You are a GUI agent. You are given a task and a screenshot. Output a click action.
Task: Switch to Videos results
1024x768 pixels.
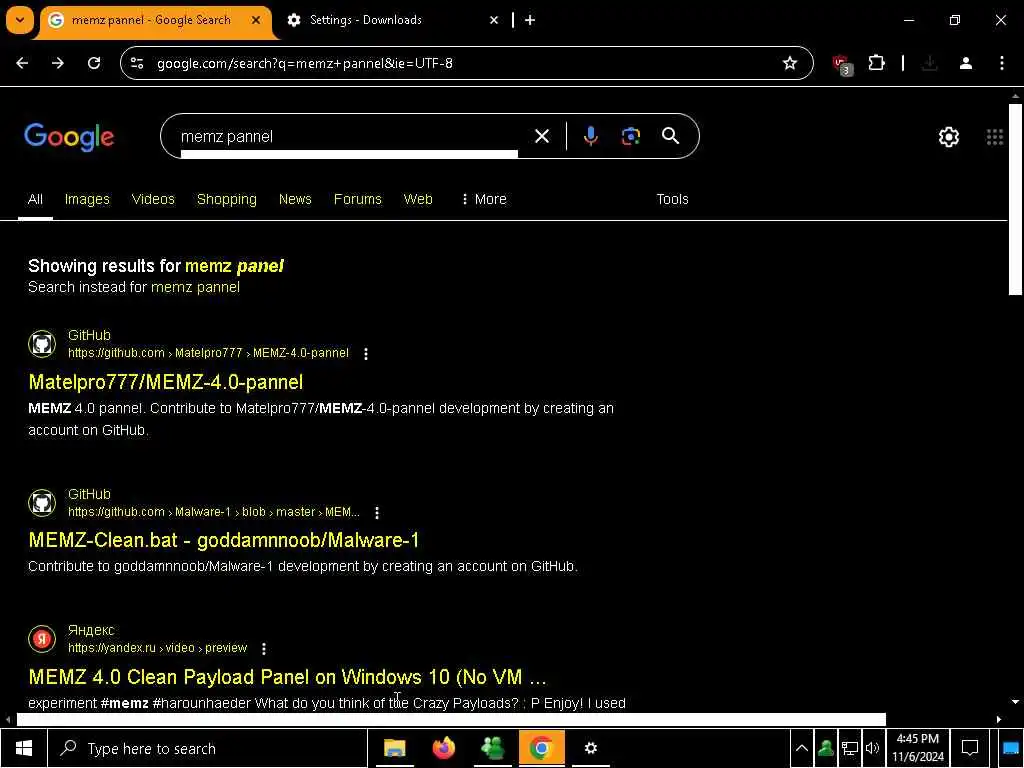(x=153, y=199)
